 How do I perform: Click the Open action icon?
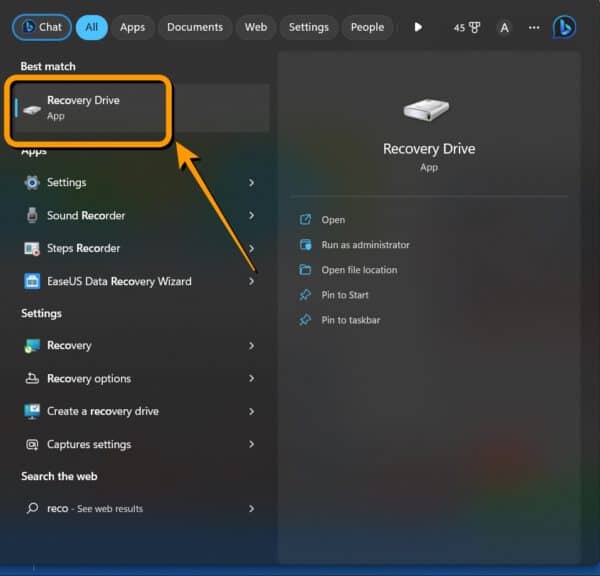305,220
